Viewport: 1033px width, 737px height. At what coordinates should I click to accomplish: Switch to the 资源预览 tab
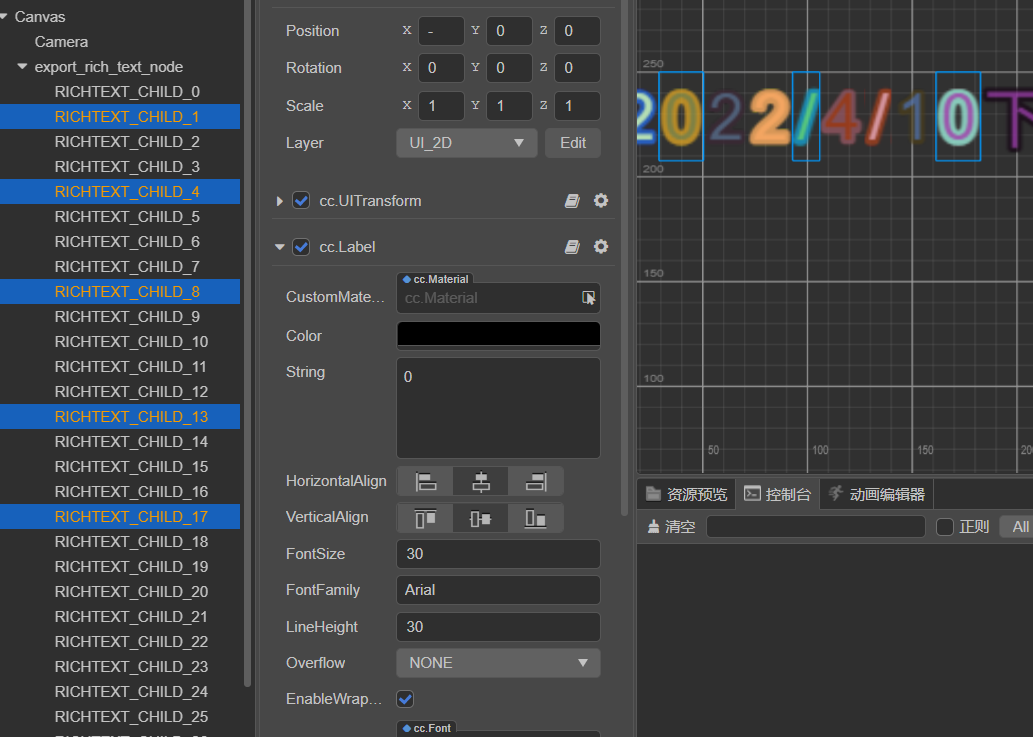686,494
